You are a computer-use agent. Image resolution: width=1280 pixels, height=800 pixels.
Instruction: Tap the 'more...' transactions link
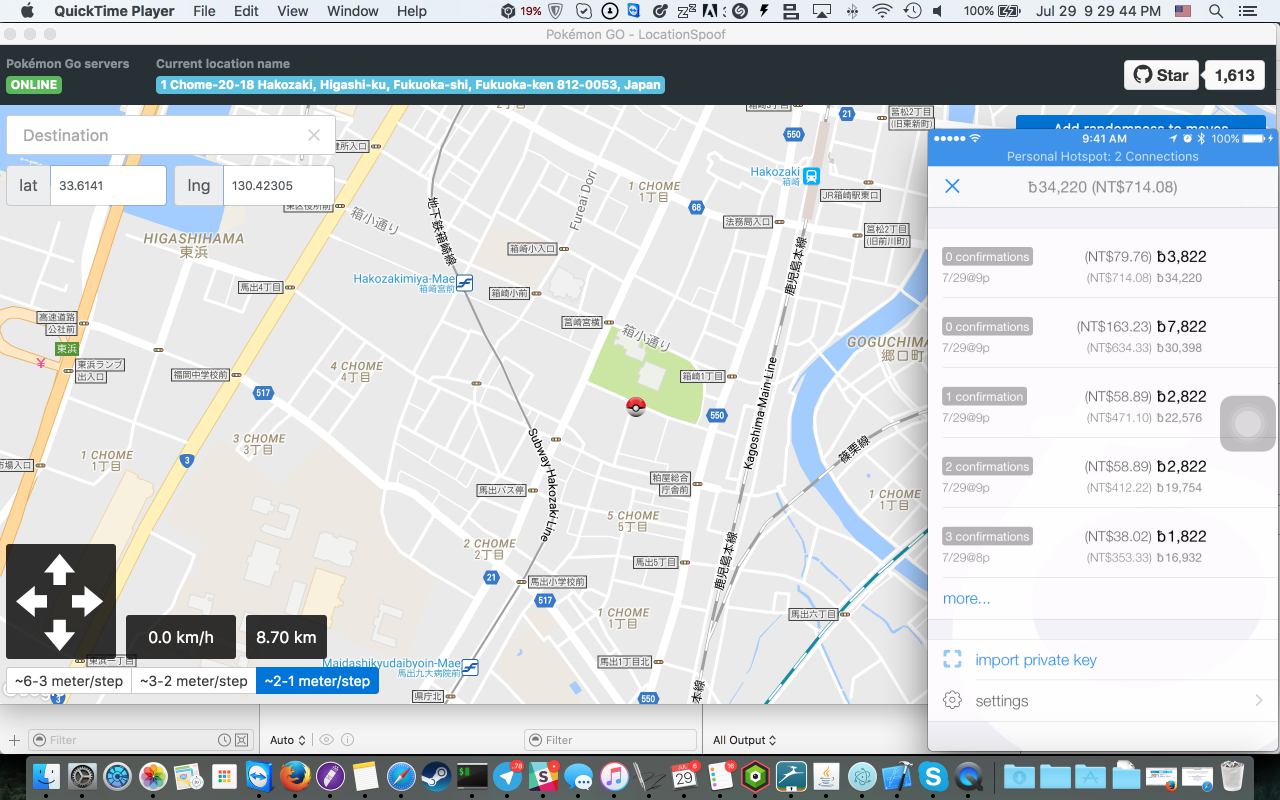click(x=966, y=598)
